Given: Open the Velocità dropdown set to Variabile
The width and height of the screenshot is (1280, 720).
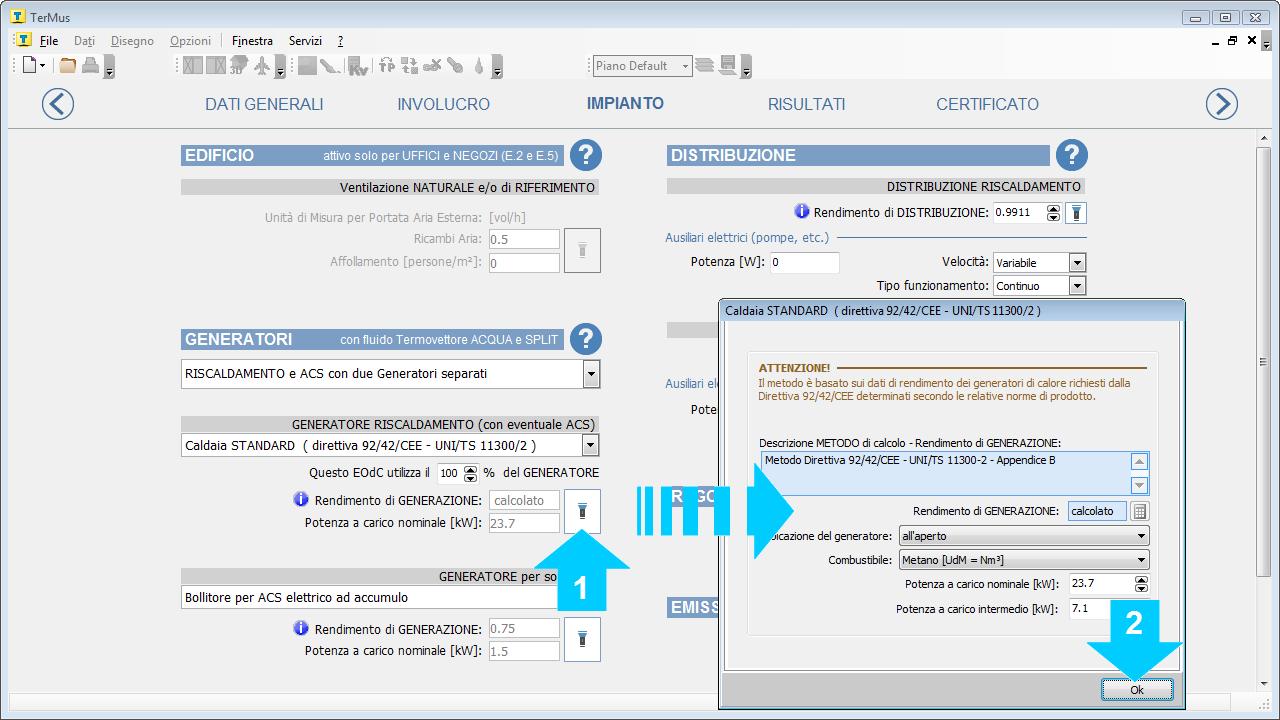Looking at the screenshot, I should (x=1077, y=263).
